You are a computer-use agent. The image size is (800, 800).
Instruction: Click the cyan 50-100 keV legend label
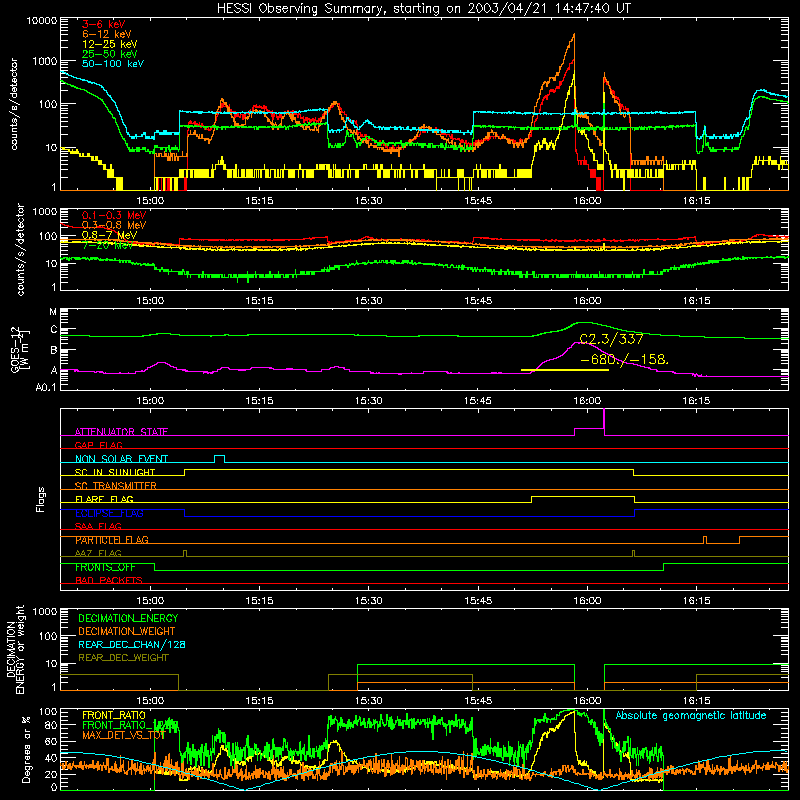pos(113,64)
